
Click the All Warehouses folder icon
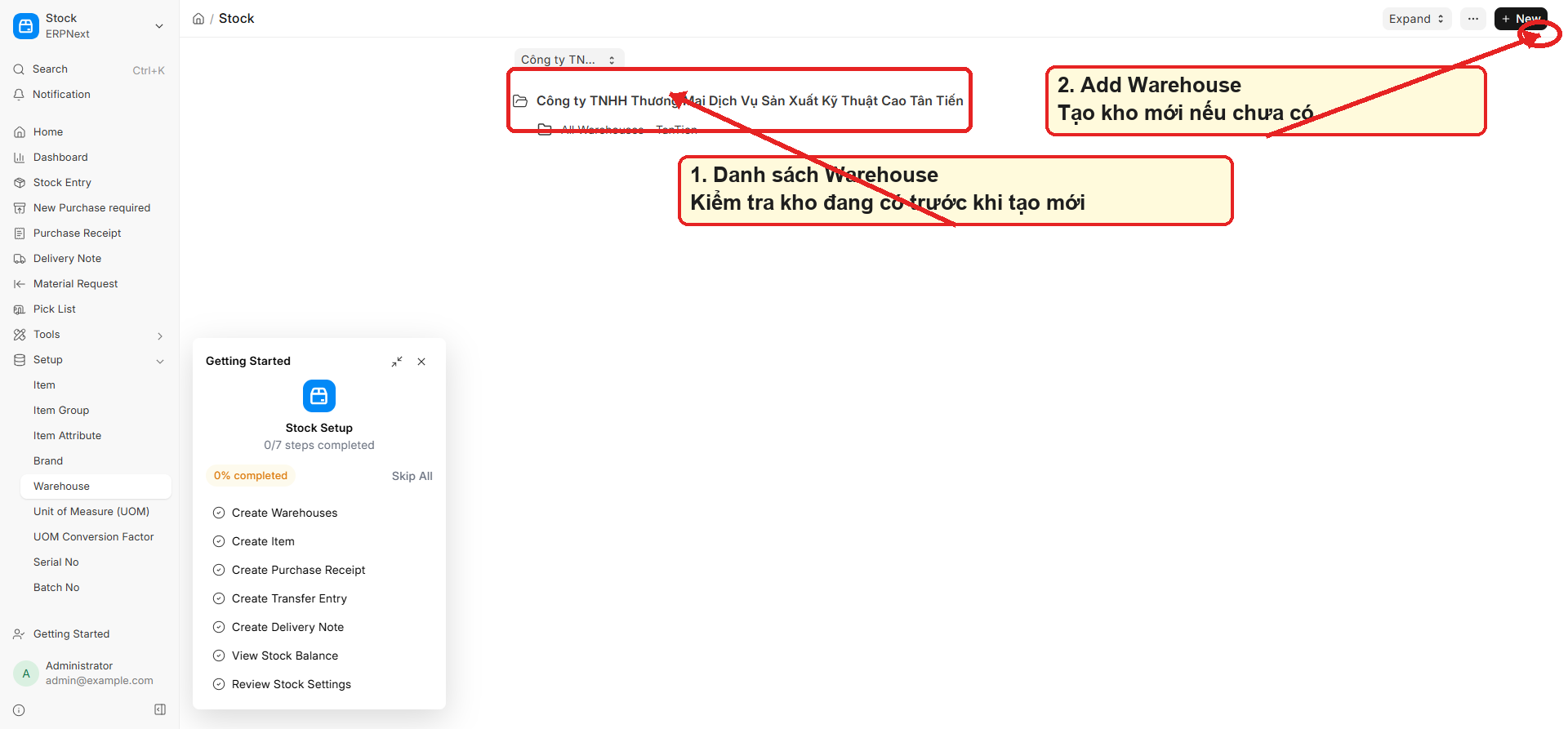coord(545,130)
